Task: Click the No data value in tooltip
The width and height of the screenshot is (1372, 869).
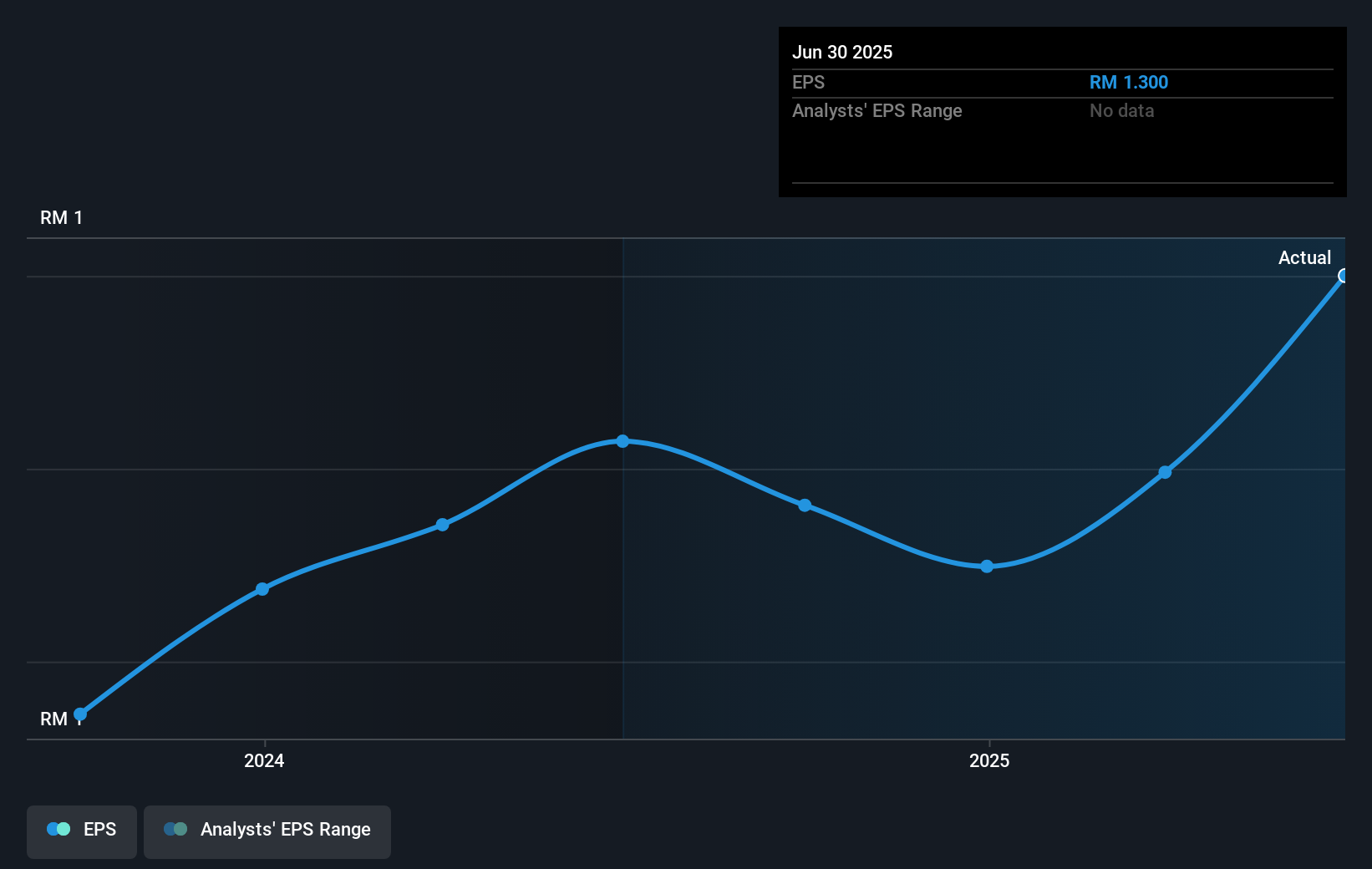Action: point(1122,111)
